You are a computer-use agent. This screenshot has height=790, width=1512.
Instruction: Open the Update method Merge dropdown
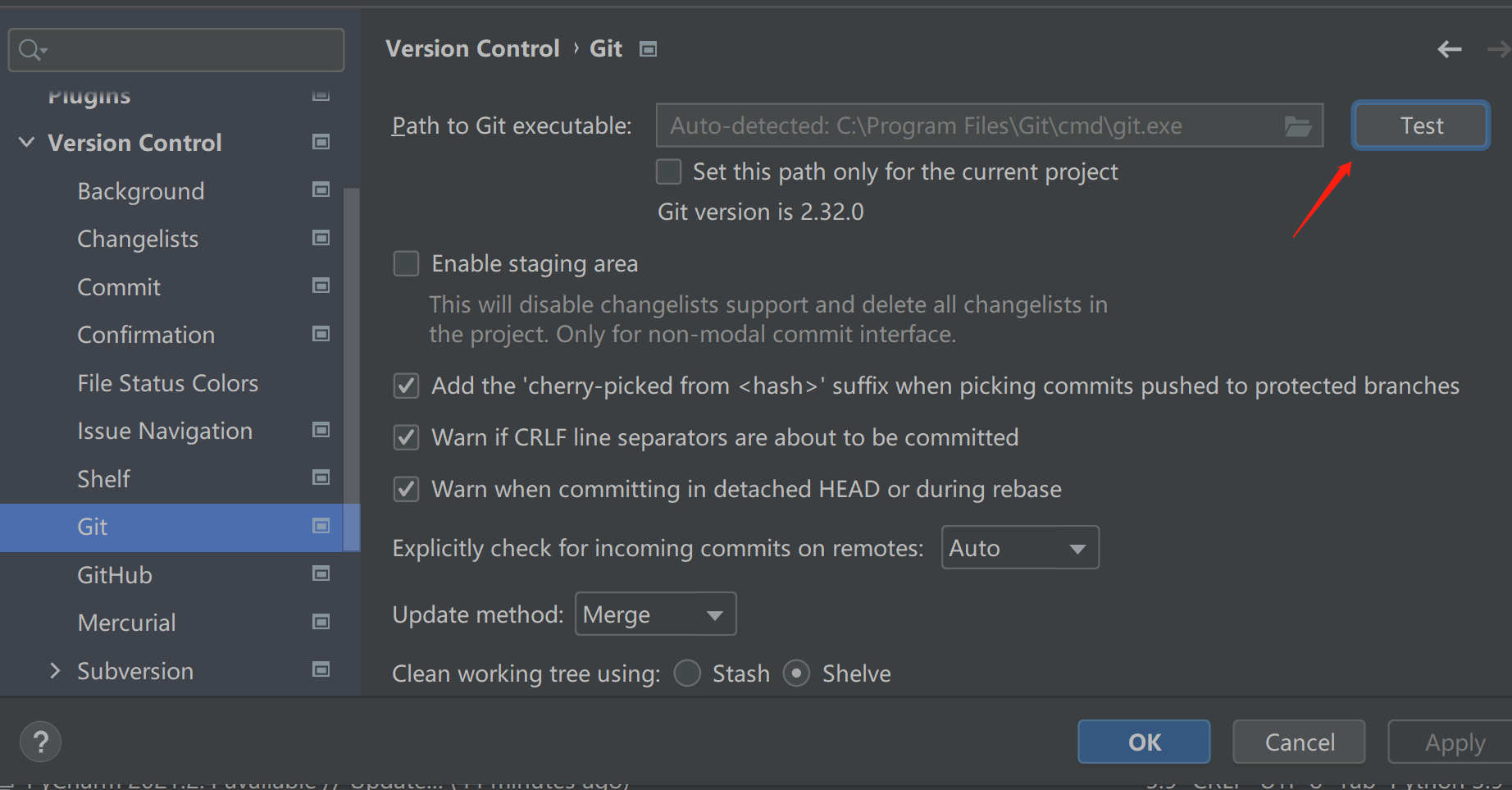click(655, 614)
